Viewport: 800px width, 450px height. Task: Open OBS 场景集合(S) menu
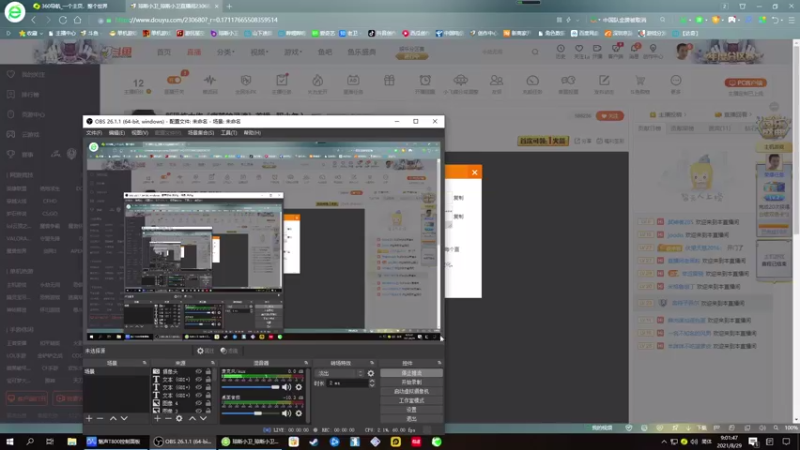click(201, 133)
